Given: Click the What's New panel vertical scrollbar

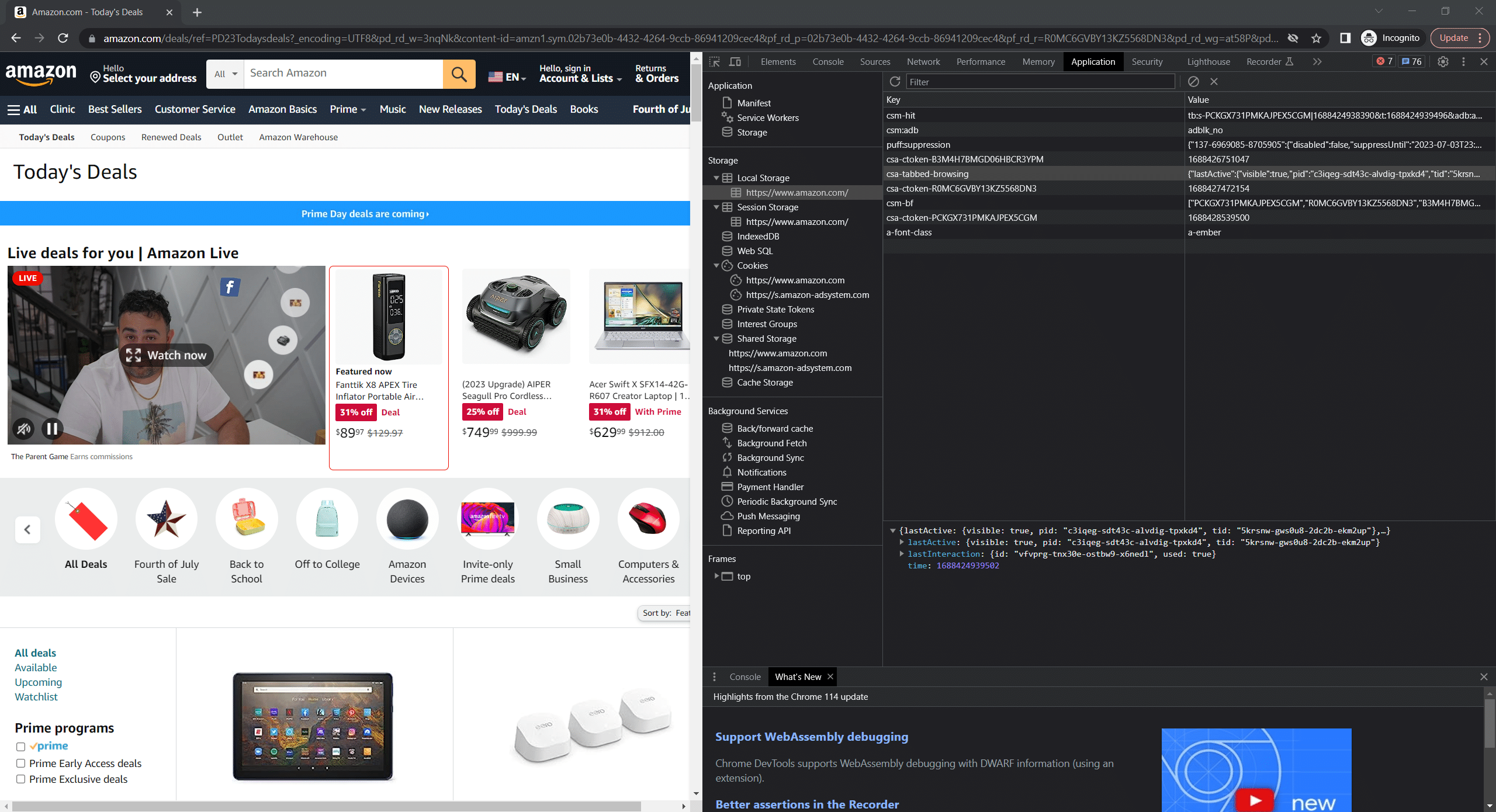Looking at the screenshot, I should coord(1490,723).
